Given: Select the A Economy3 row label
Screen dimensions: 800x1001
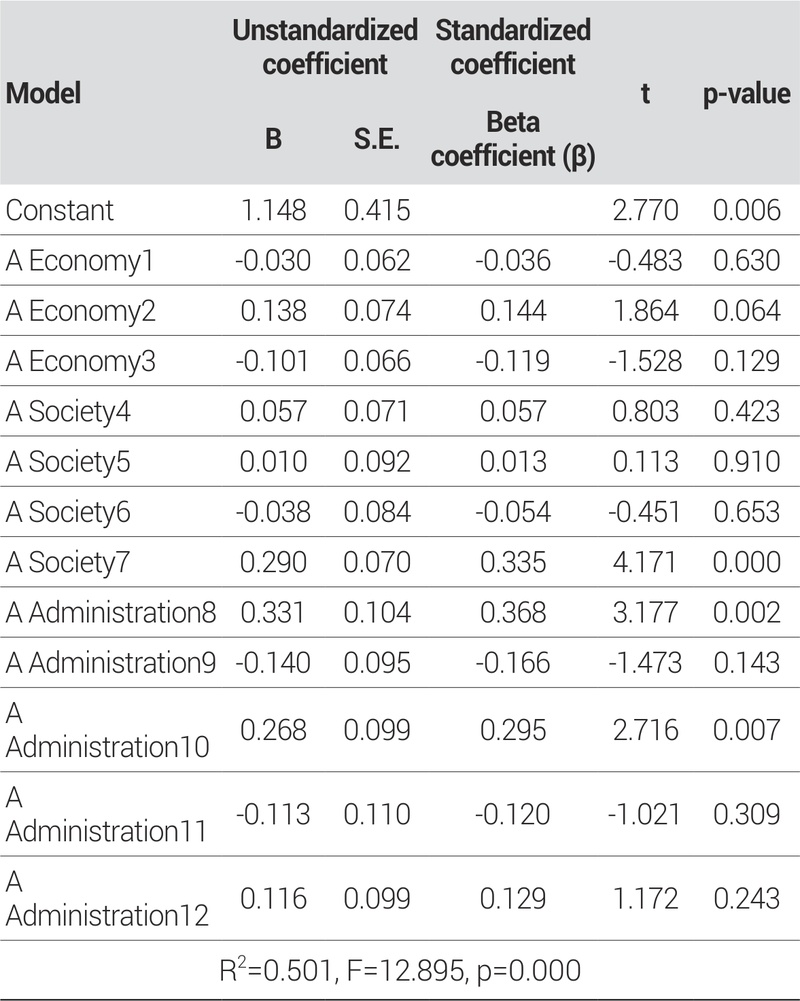Looking at the screenshot, I should click(x=81, y=361).
